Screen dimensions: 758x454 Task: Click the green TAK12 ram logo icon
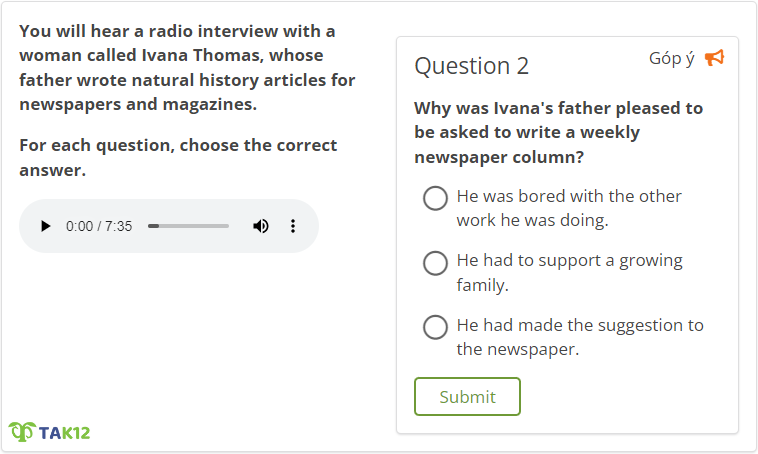click(x=21, y=432)
